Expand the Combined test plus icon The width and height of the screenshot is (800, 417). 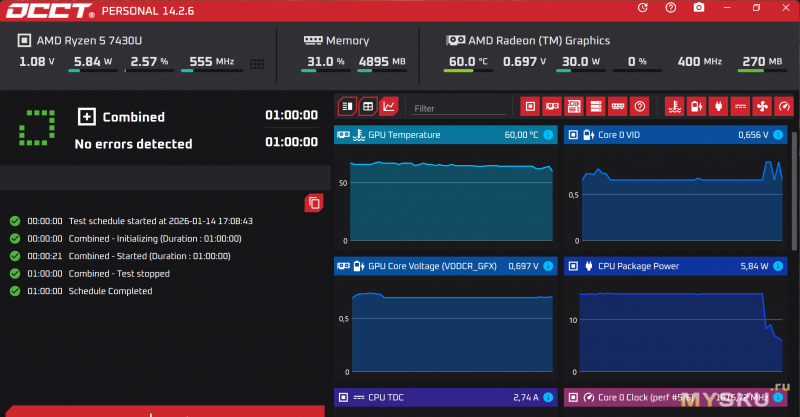87,117
